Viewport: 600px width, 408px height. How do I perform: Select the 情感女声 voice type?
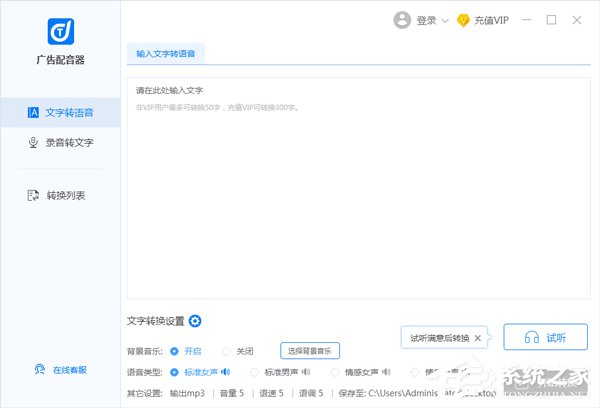click(336, 372)
